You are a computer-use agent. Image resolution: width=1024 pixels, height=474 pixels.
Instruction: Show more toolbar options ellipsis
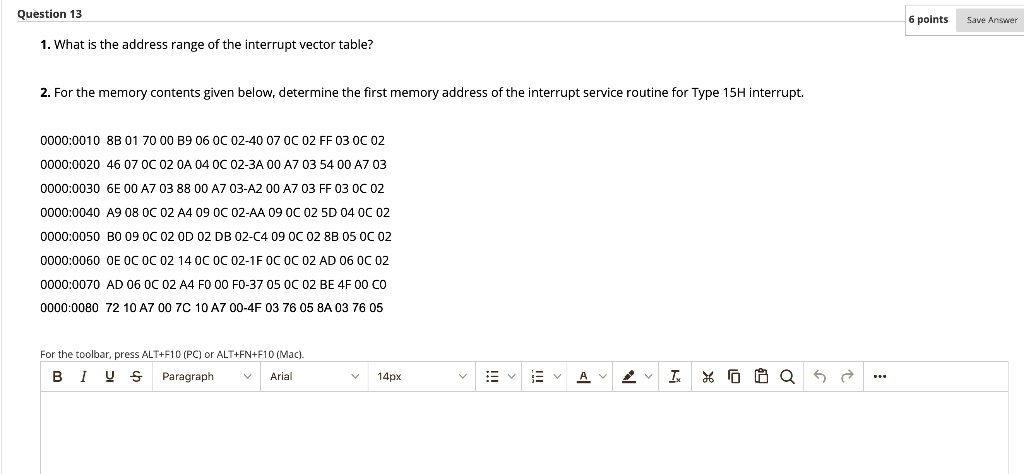tap(880, 377)
